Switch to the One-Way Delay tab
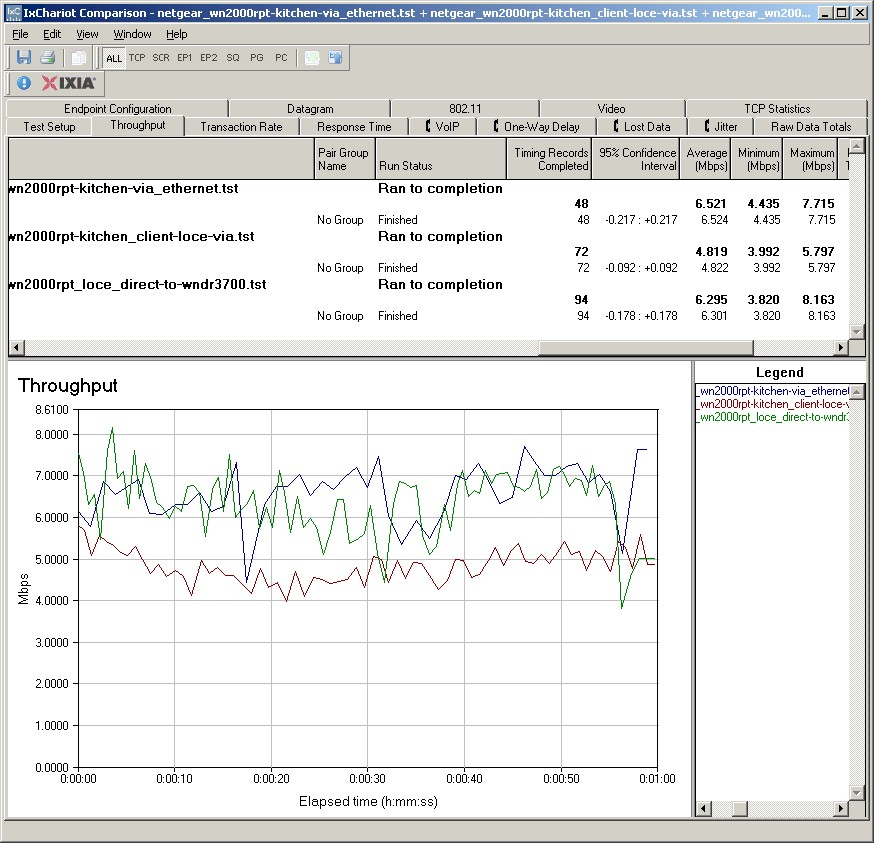 click(x=536, y=127)
